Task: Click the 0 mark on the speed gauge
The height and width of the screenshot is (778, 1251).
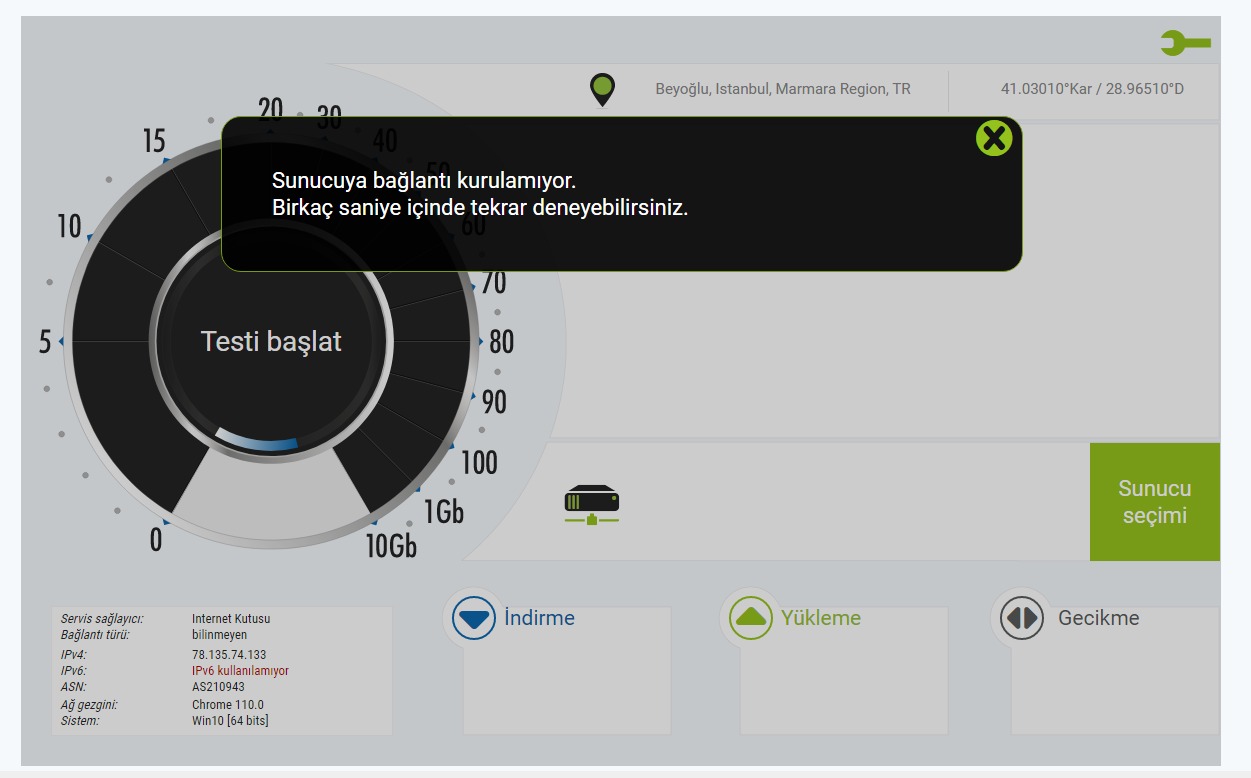Action: (155, 540)
